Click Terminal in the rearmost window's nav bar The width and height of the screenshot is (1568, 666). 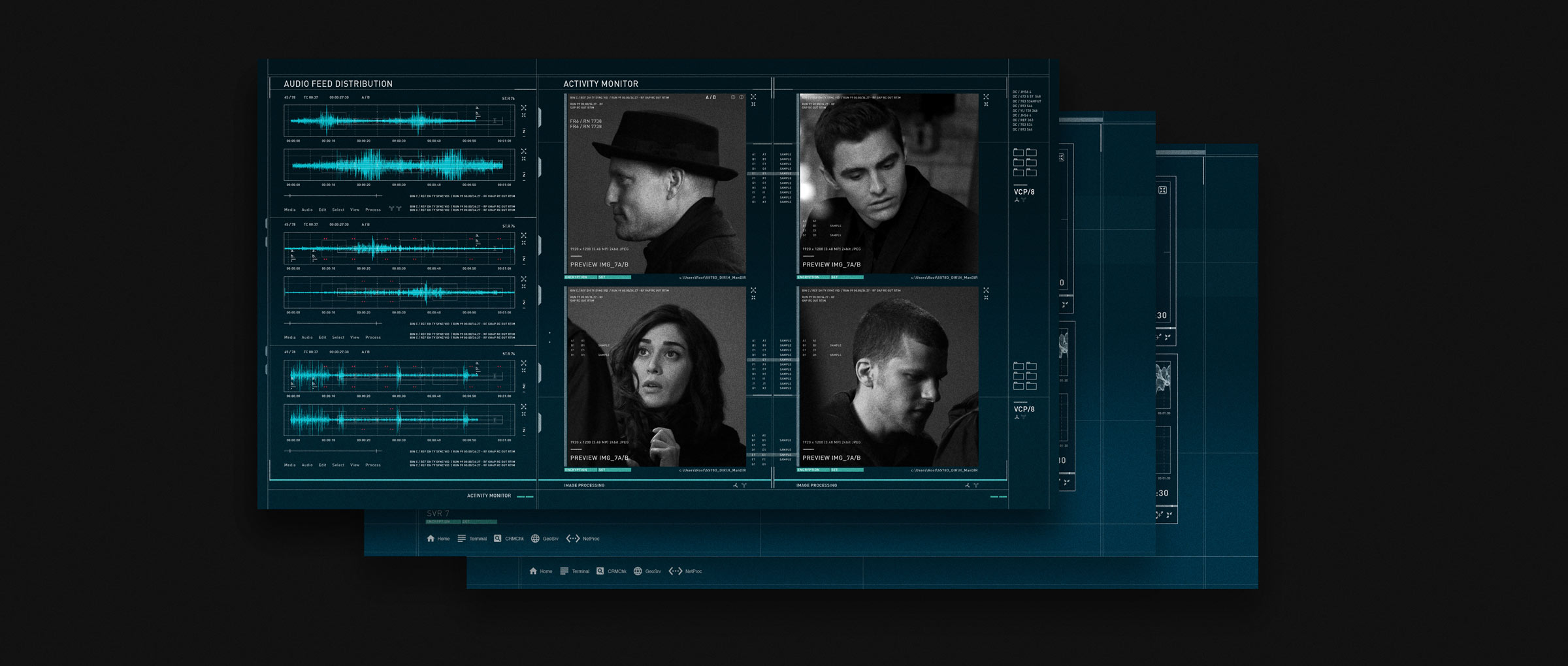(575, 571)
